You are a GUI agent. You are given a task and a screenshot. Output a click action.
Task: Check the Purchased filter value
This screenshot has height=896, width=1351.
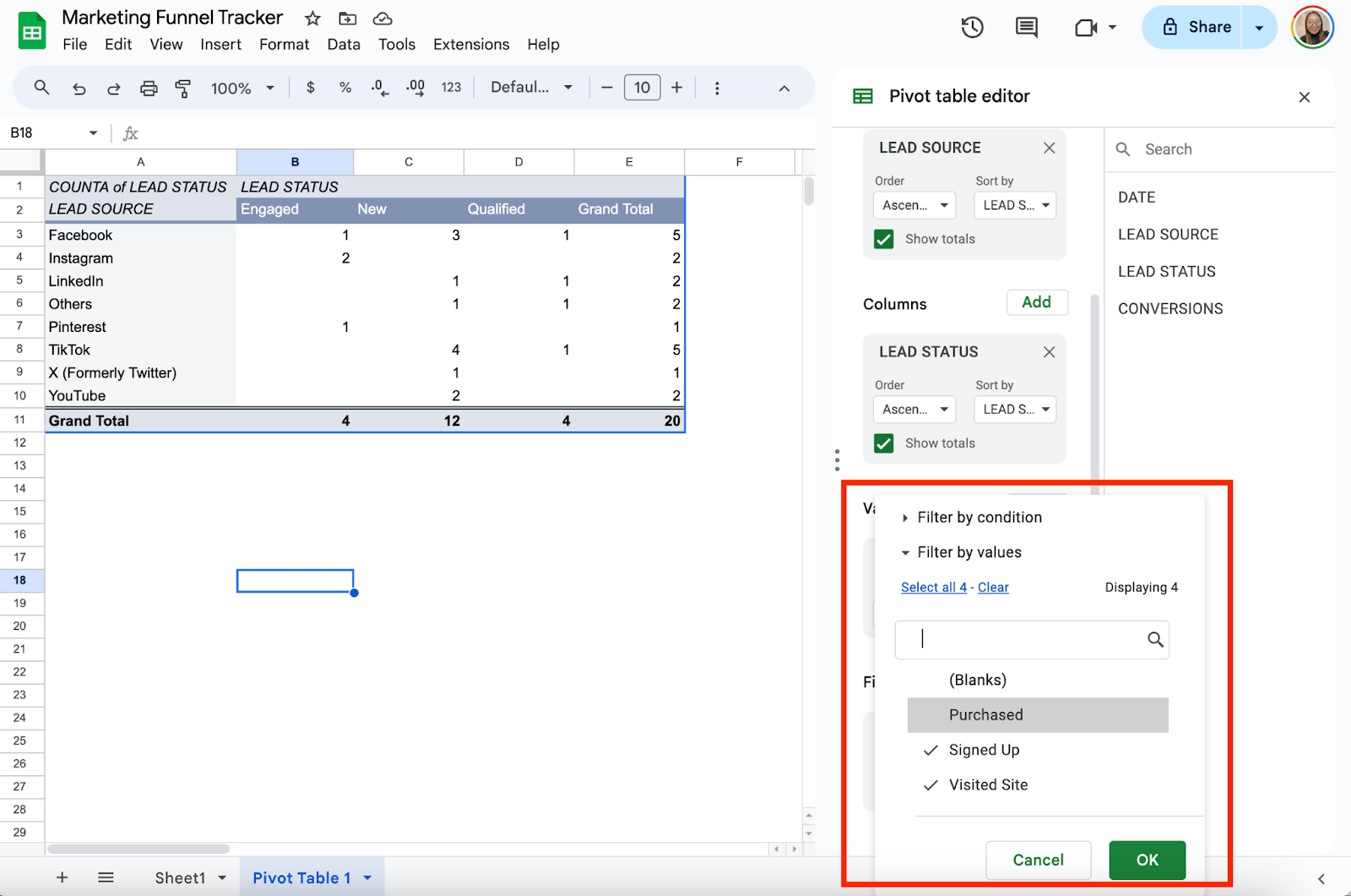[x=1038, y=714]
